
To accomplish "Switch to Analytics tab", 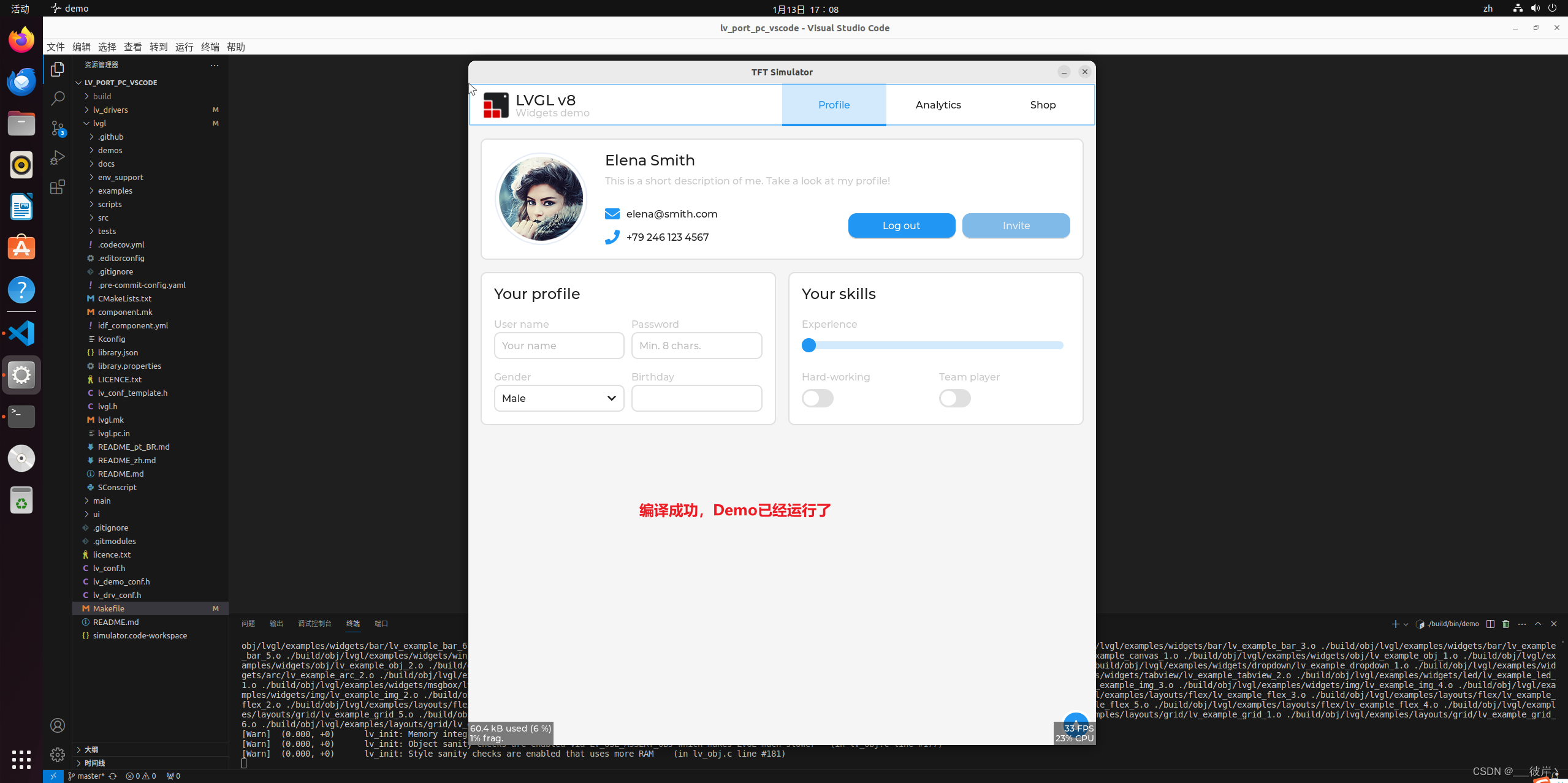I will pyautogui.click(x=938, y=105).
